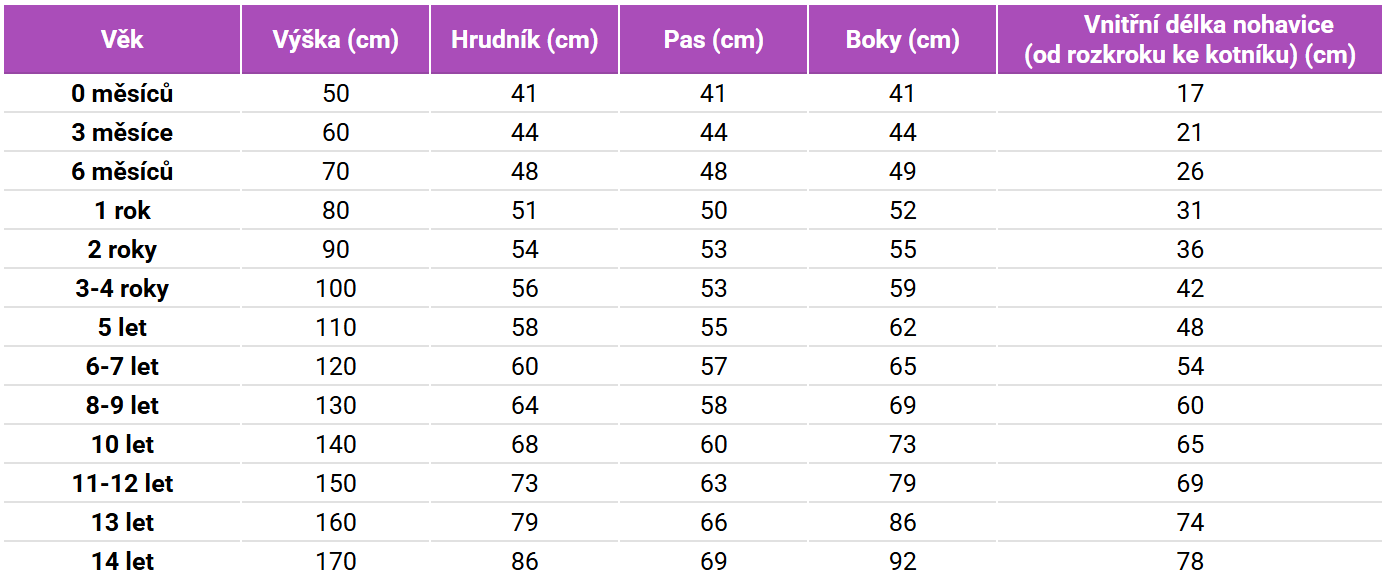Click the 6 měsíců row label
Viewport: 1387px width, 583px height.
tap(122, 172)
